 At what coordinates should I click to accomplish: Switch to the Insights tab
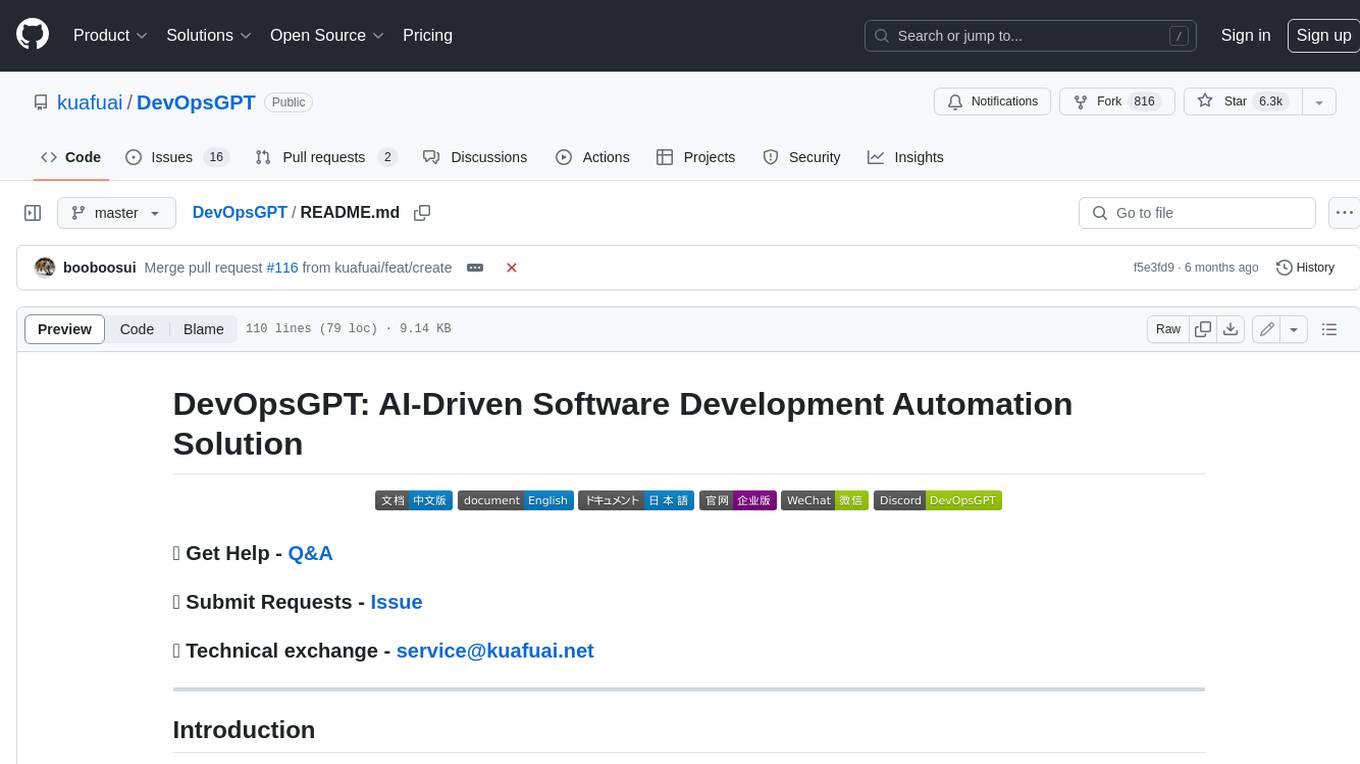point(905,157)
